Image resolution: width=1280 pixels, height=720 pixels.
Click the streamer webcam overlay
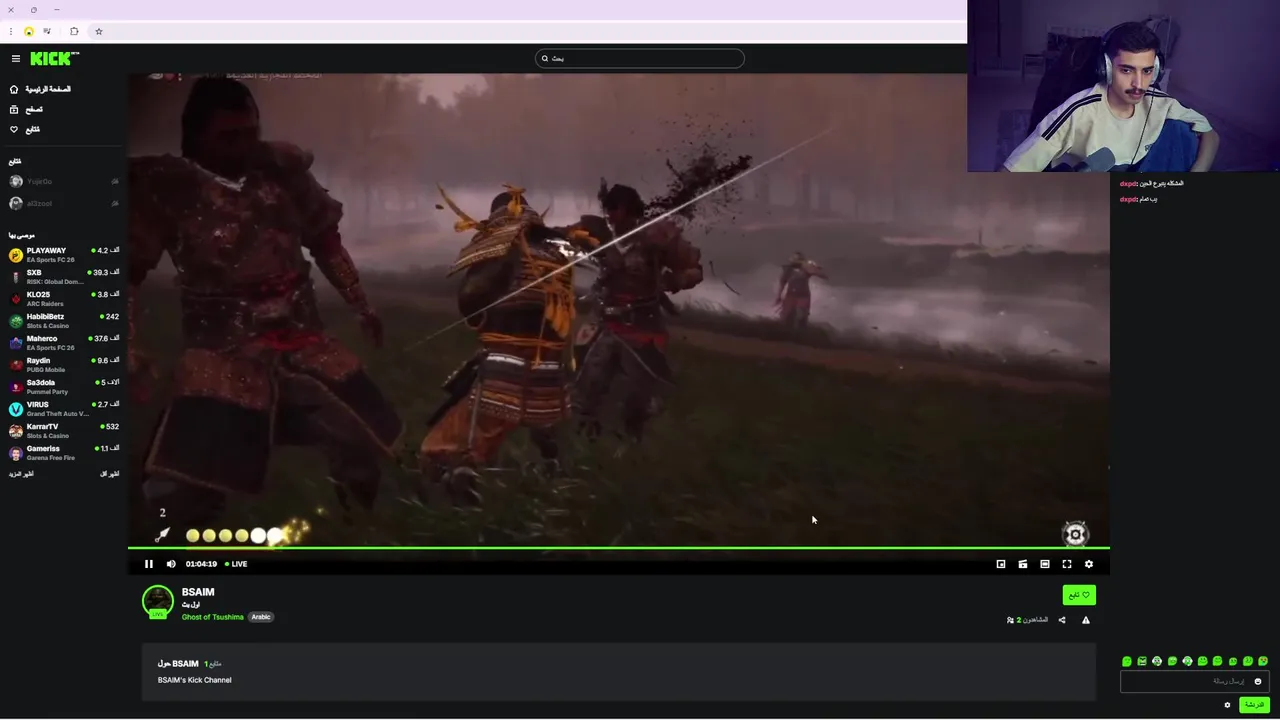[1123, 86]
